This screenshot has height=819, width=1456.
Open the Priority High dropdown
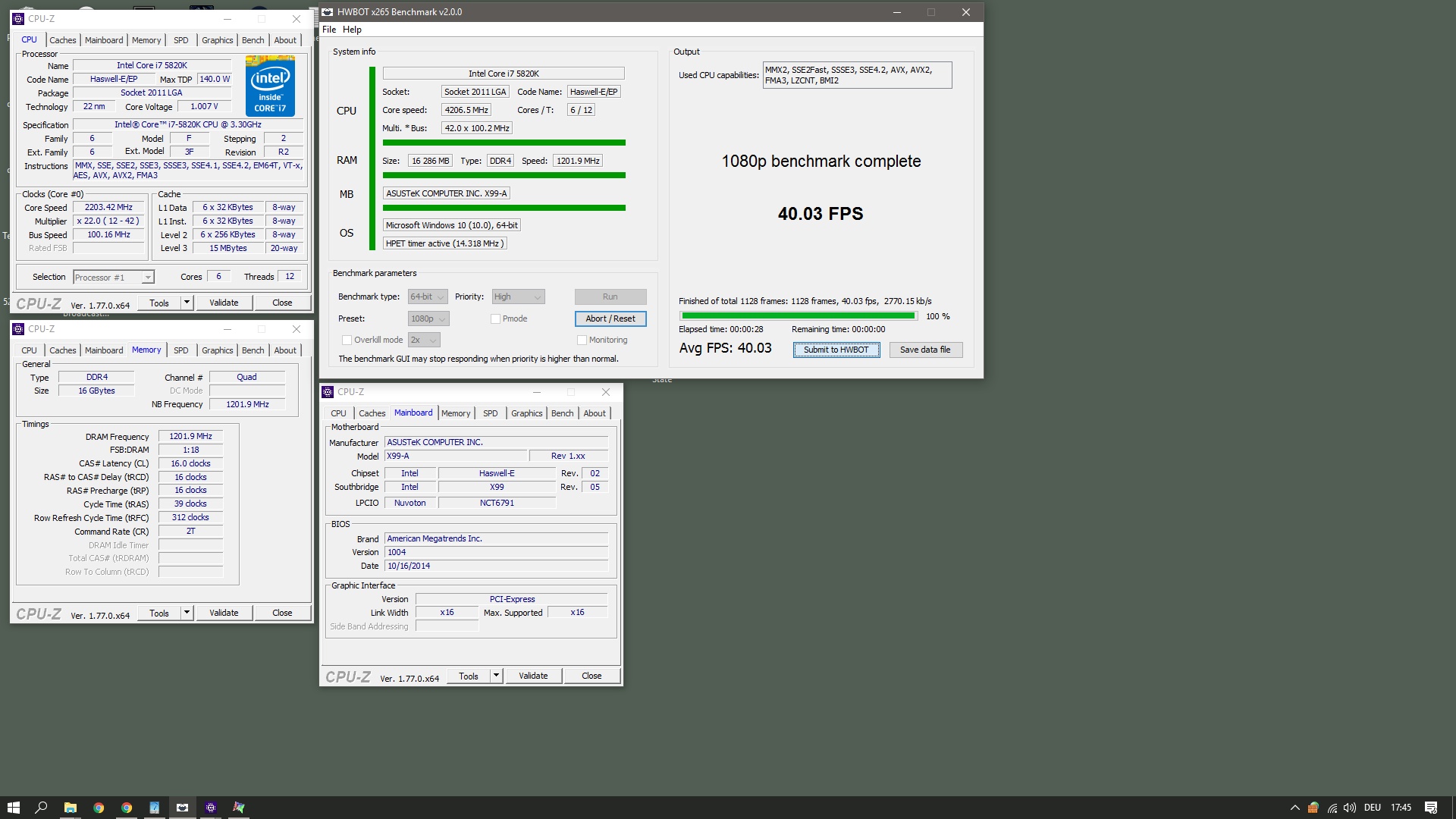(518, 297)
